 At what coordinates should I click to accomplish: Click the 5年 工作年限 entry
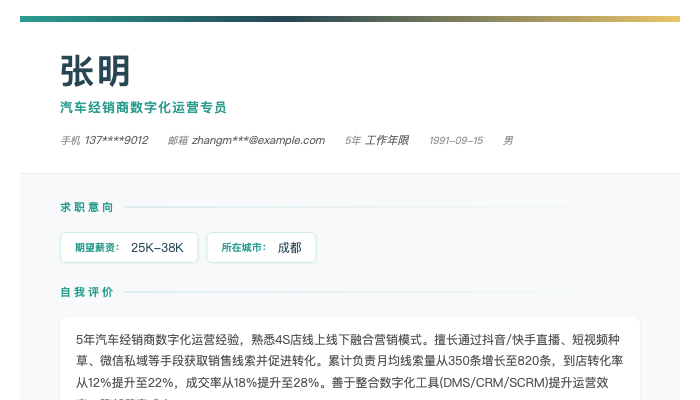point(377,140)
